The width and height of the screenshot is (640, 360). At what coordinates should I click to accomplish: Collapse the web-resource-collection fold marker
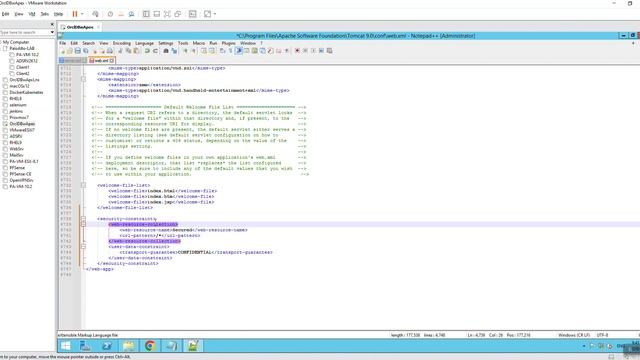tap(83, 224)
